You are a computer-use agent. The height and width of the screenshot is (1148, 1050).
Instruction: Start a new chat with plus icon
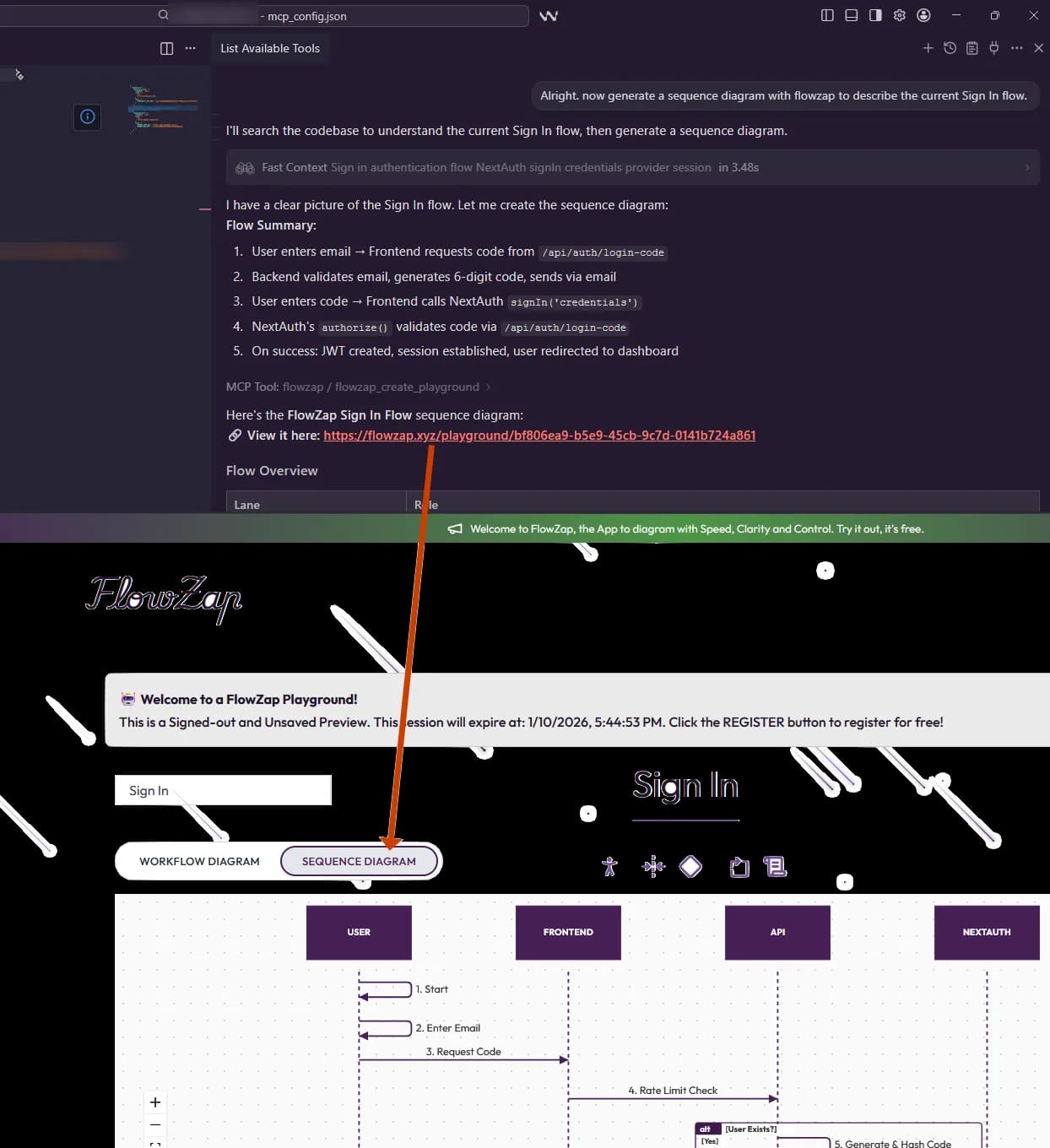928,48
